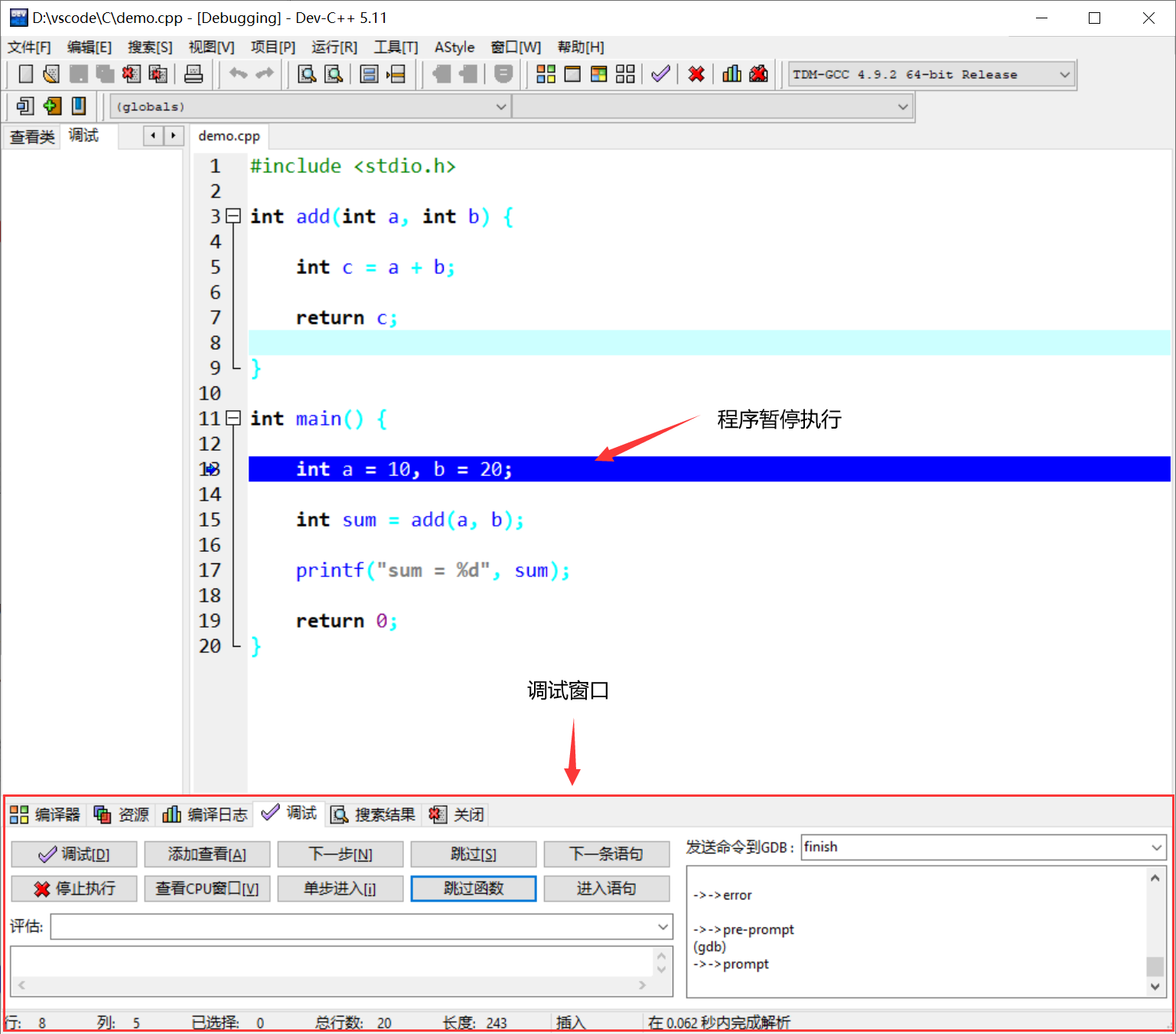1176x1034 pixels.
Task: Collapse the main function fold marker at line 11
Action: coord(233,418)
